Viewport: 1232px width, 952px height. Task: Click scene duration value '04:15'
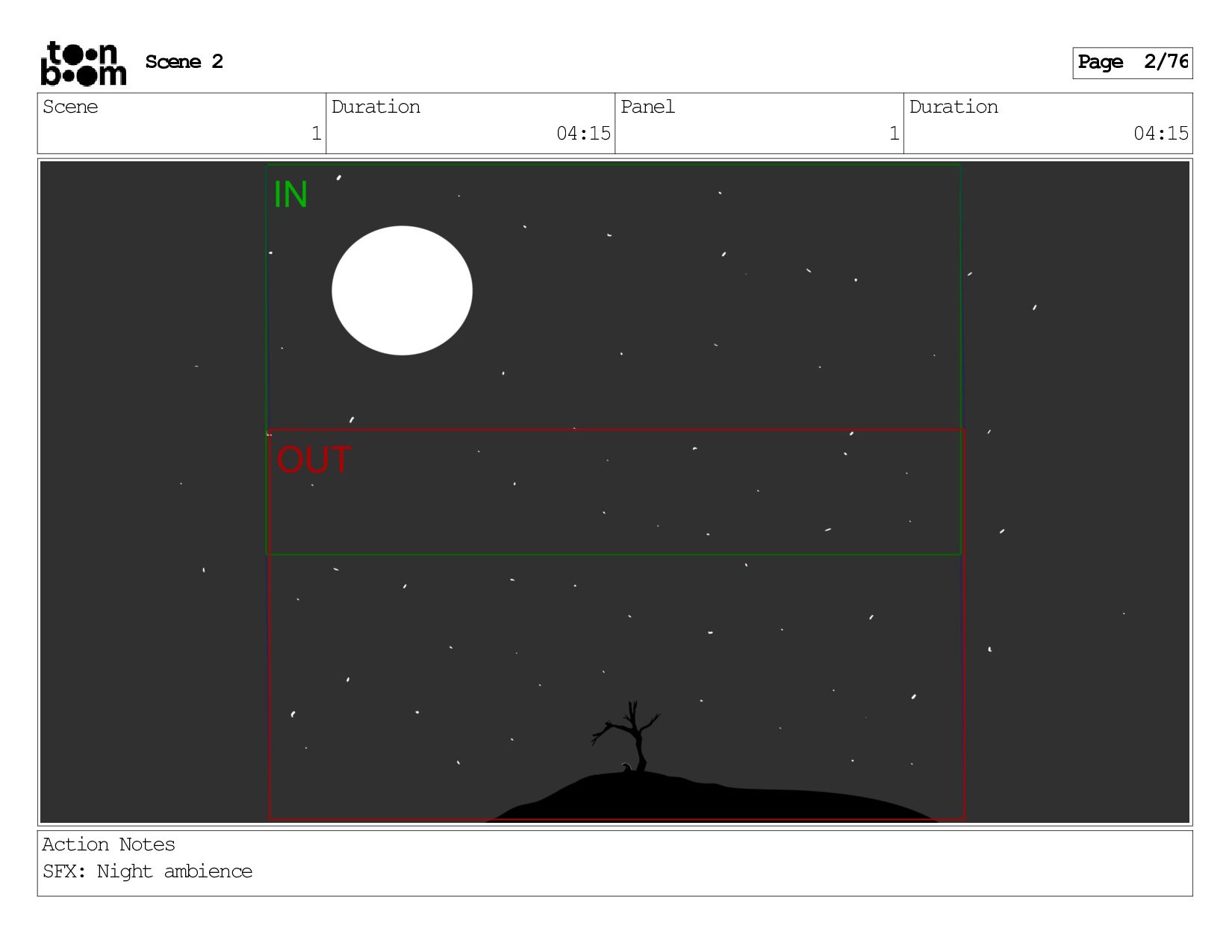[583, 134]
